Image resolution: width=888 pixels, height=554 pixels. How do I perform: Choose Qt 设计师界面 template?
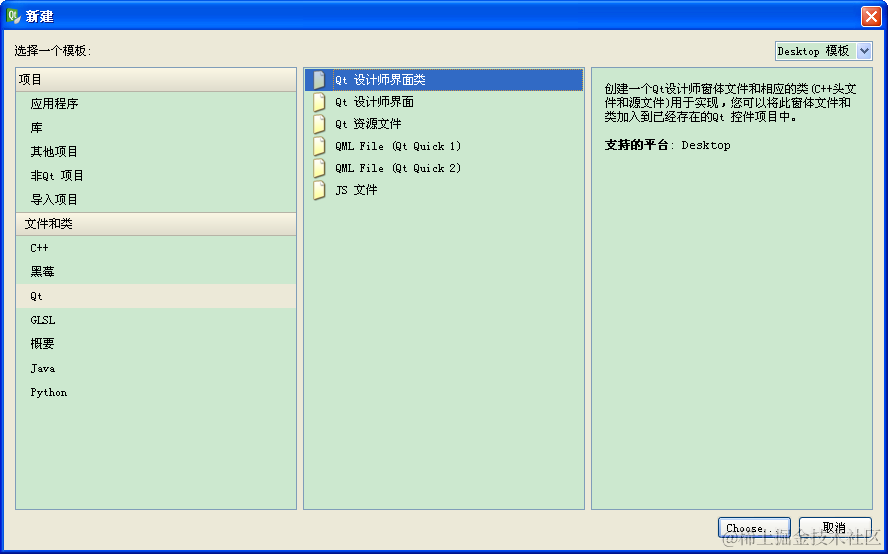(444, 102)
